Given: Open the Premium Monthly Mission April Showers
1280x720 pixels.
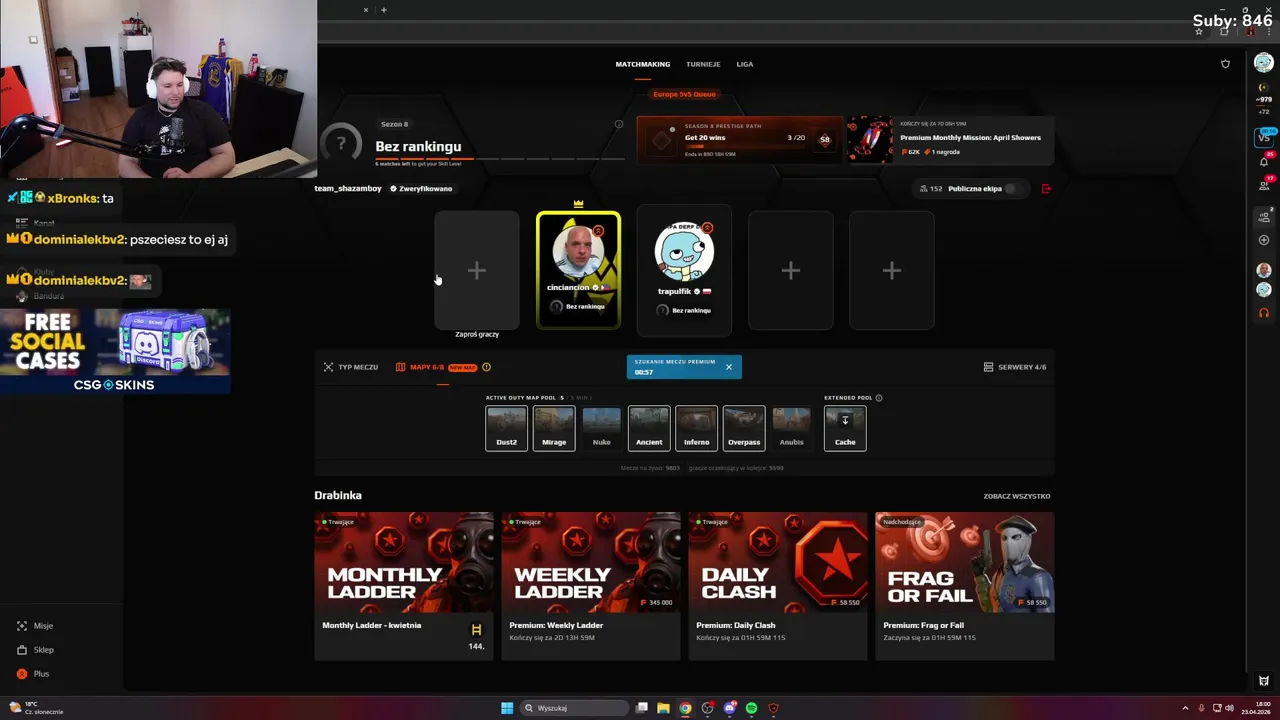Looking at the screenshot, I should point(950,139).
